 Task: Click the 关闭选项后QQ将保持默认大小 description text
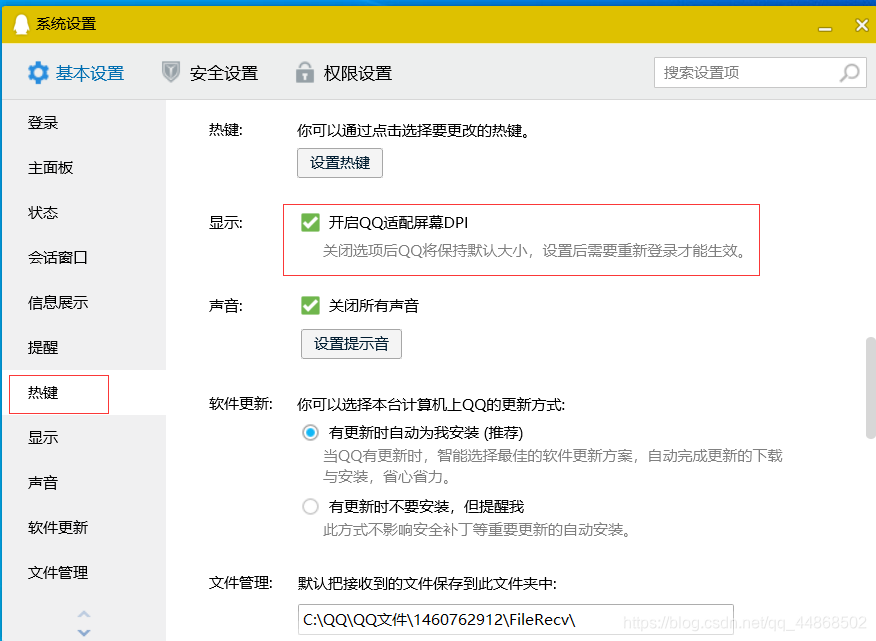[x=535, y=251]
